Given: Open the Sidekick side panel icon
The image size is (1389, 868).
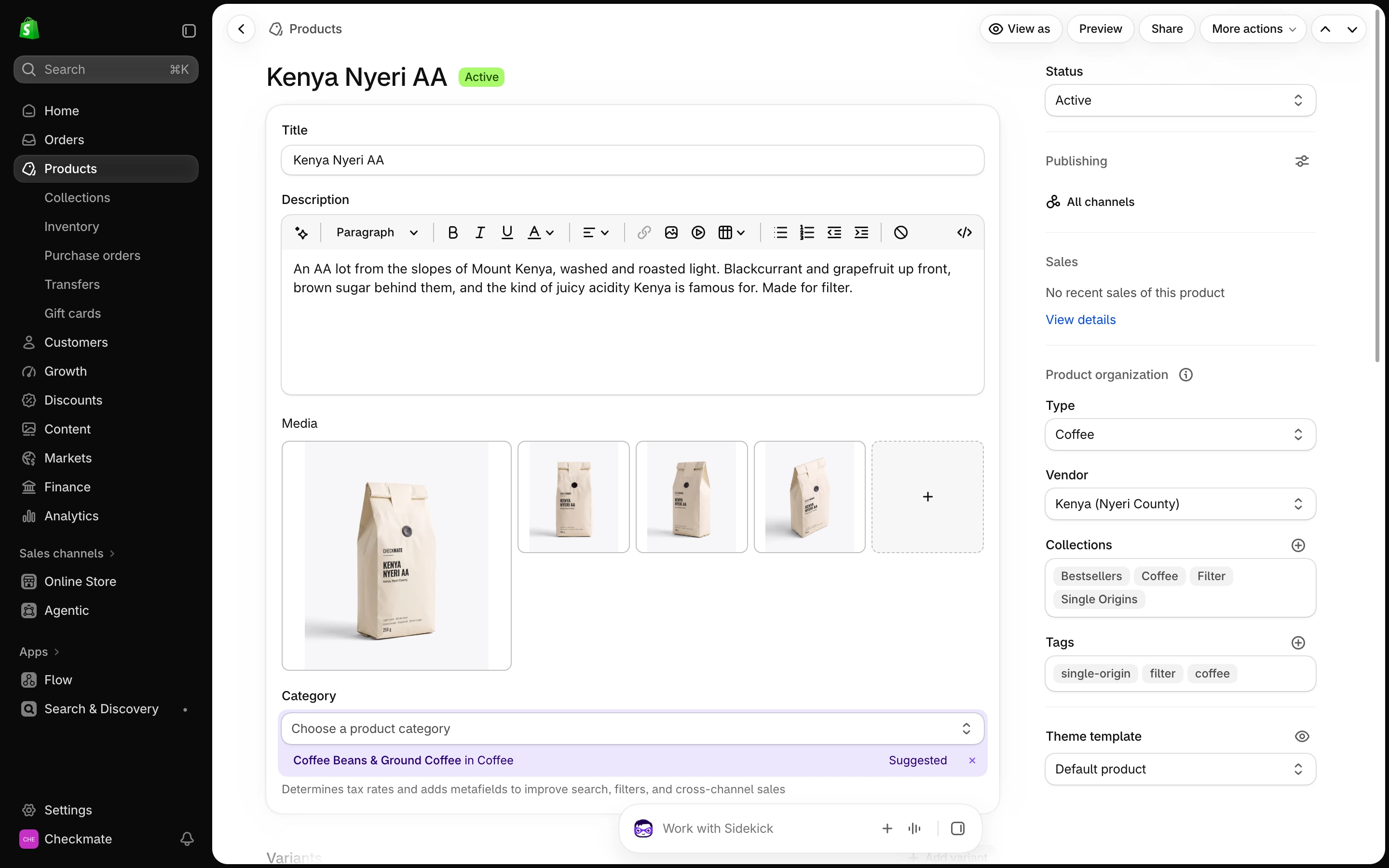Looking at the screenshot, I should tap(957, 828).
